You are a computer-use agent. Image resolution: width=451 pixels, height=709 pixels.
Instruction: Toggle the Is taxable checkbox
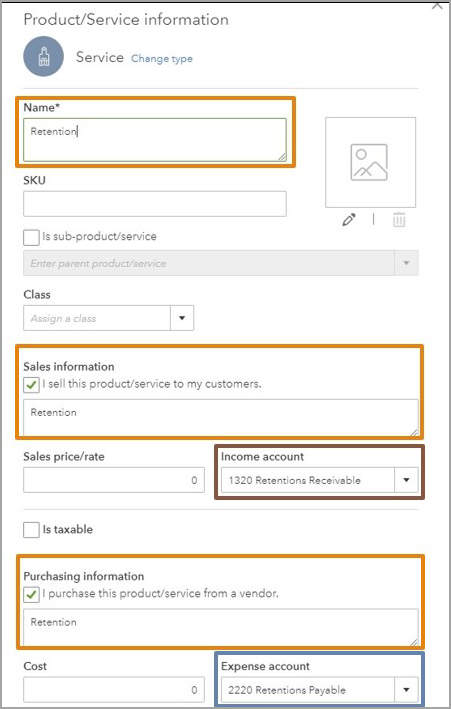[x=31, y=530]
